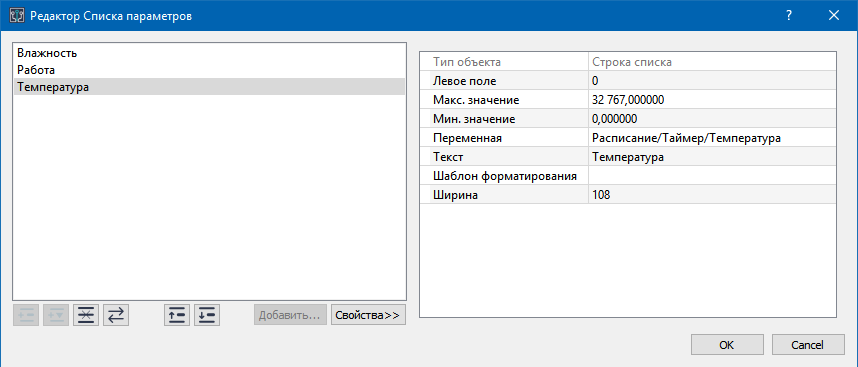Click the swap arrows replace icon
Viewport: 858px width, 367px height.
point(115,315)
